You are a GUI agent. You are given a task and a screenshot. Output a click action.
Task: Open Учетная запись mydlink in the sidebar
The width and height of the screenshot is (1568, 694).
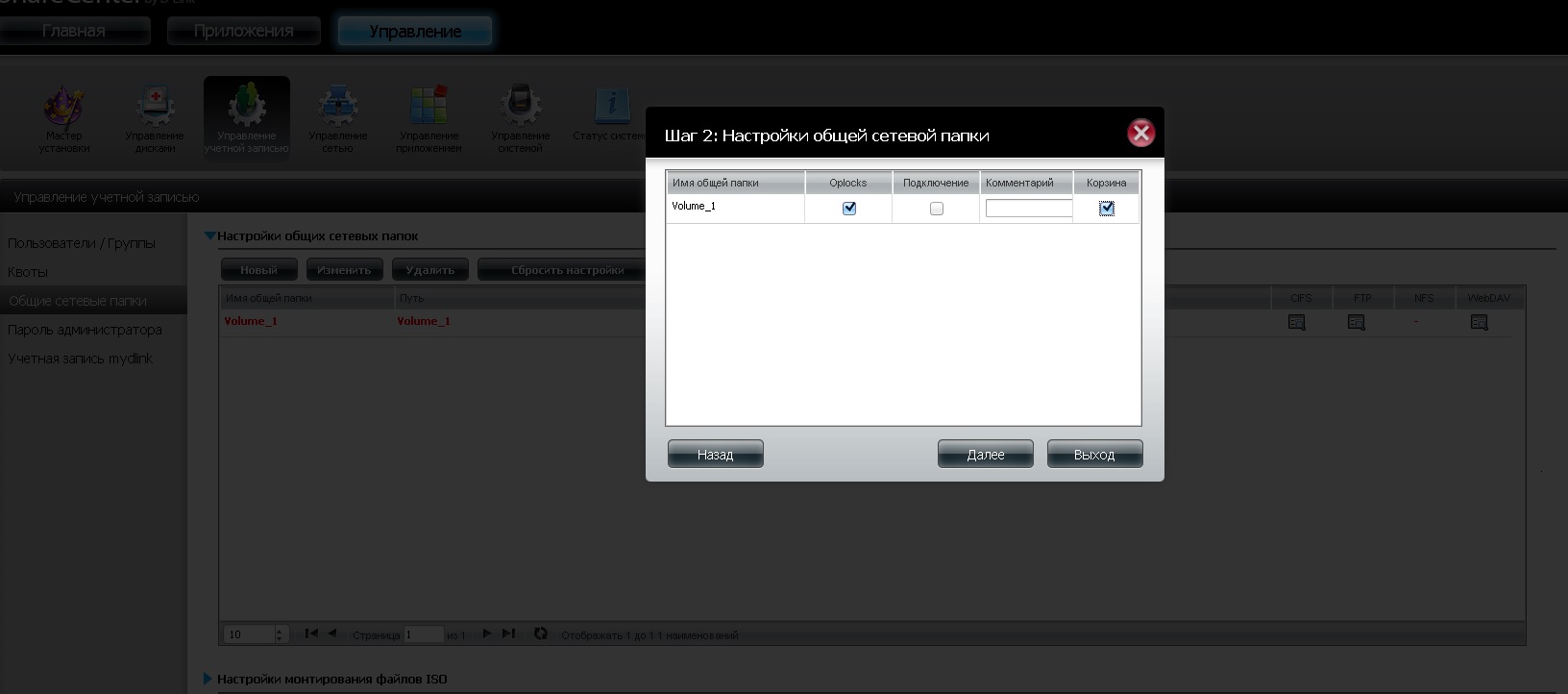(81, 359)
